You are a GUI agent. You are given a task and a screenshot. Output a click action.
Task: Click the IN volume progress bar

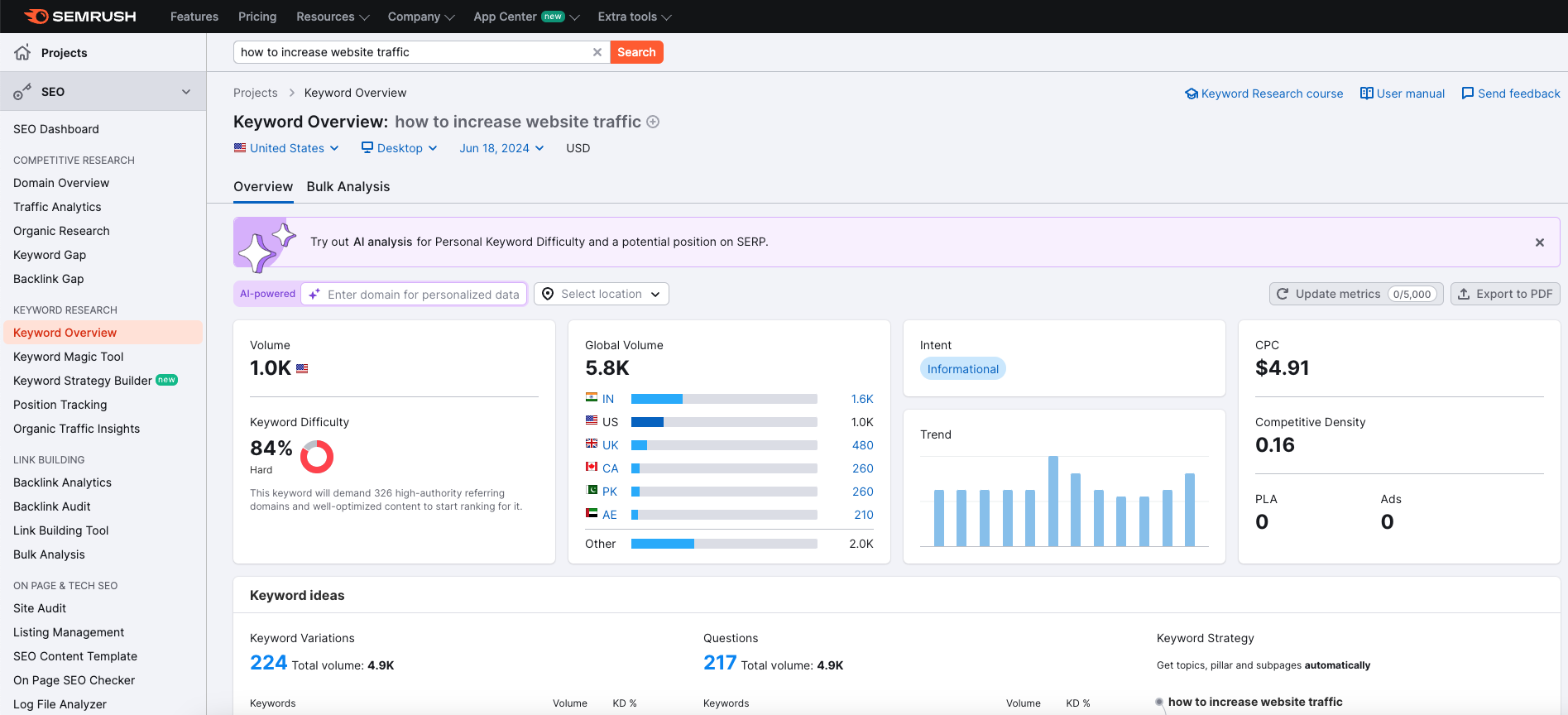[724, 399]
